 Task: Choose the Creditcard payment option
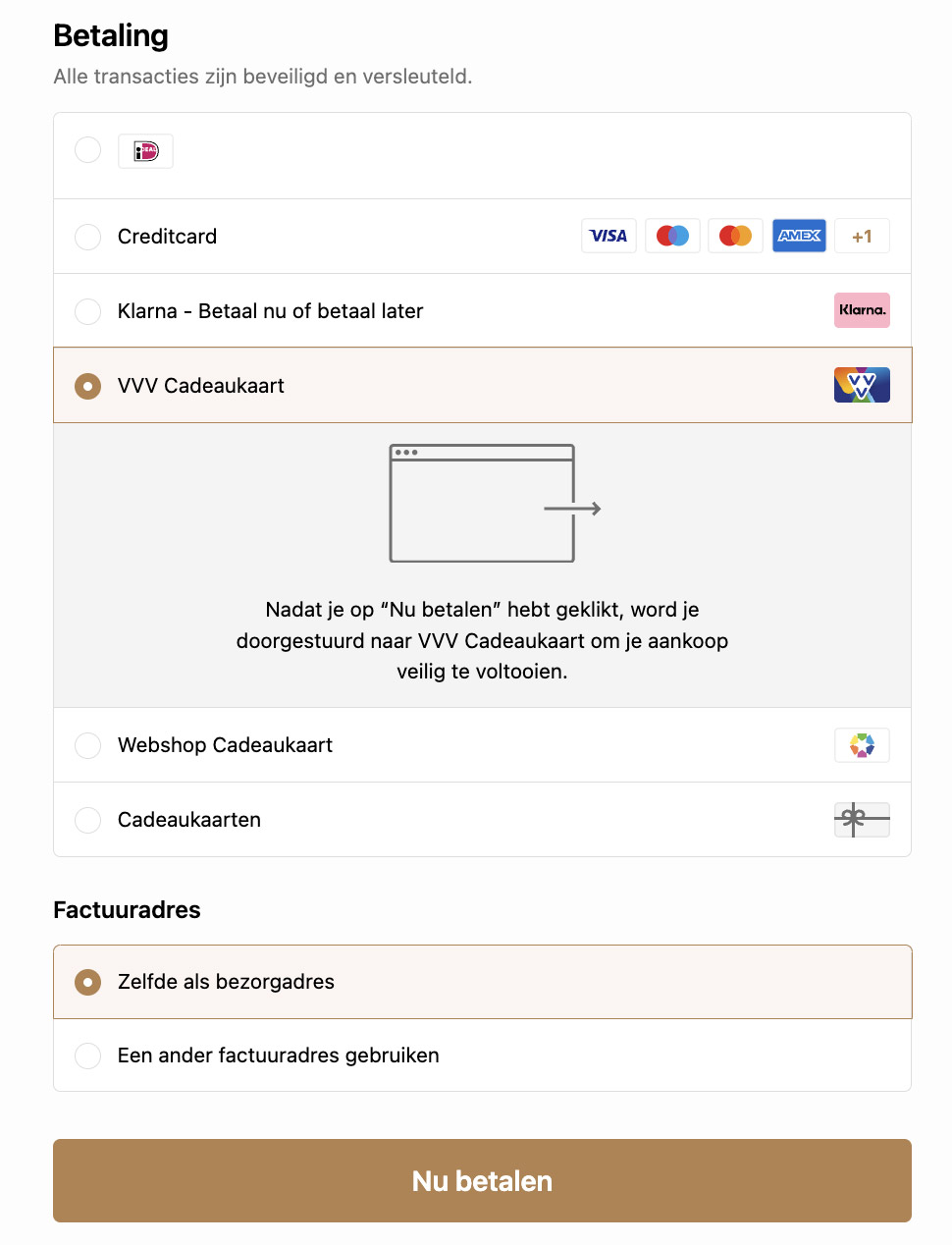coord(88,237)
